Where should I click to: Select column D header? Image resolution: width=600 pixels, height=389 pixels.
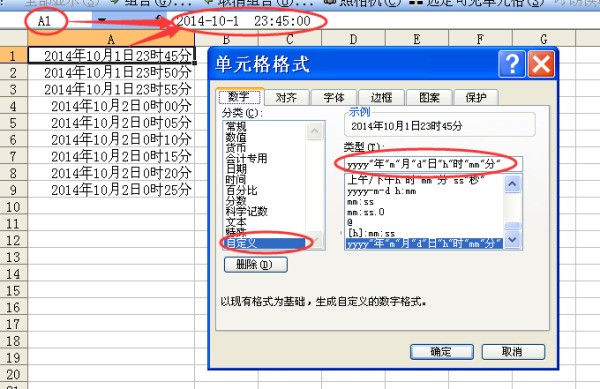pyautogui.click(x=353, y=39)
